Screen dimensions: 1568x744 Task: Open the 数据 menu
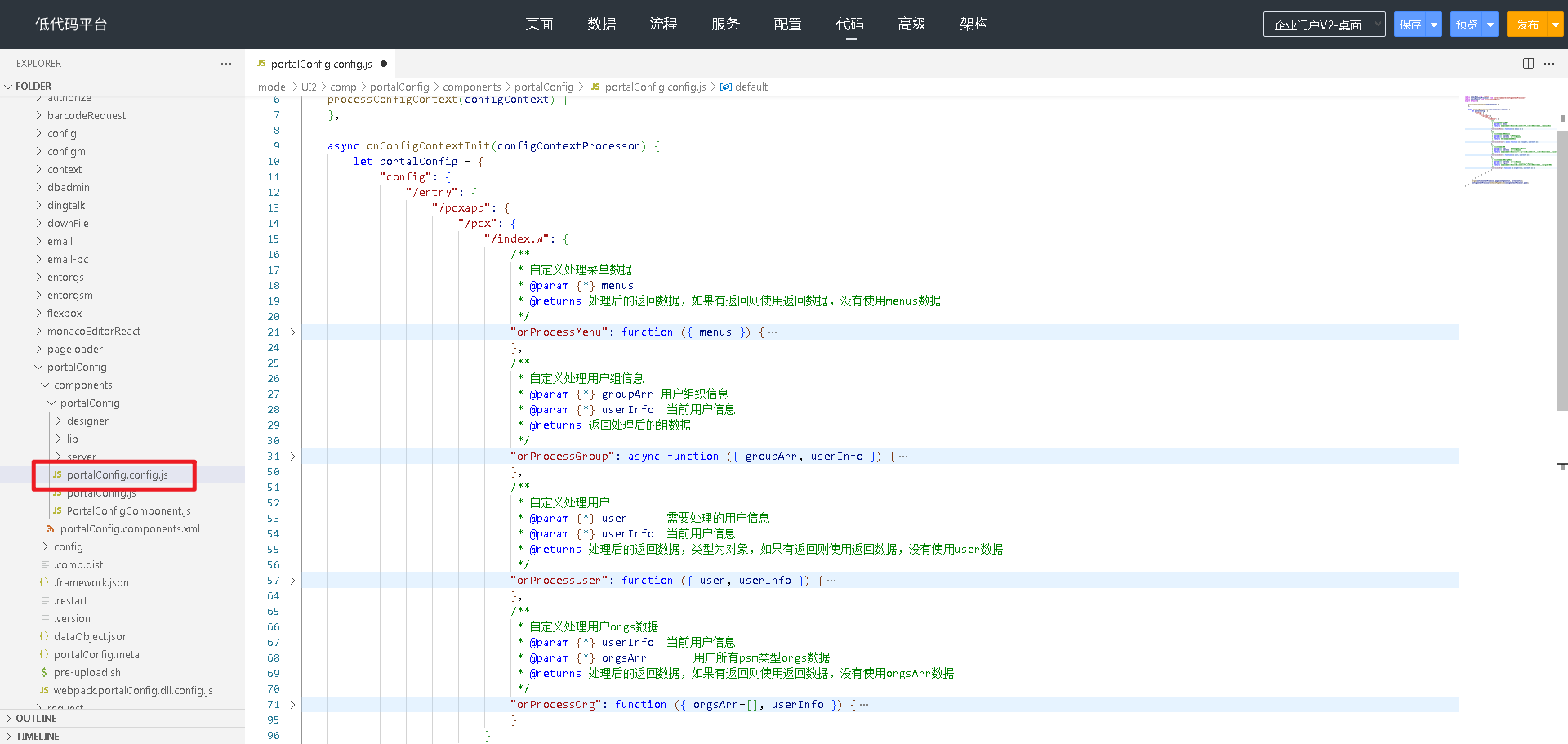pos(602,25)
